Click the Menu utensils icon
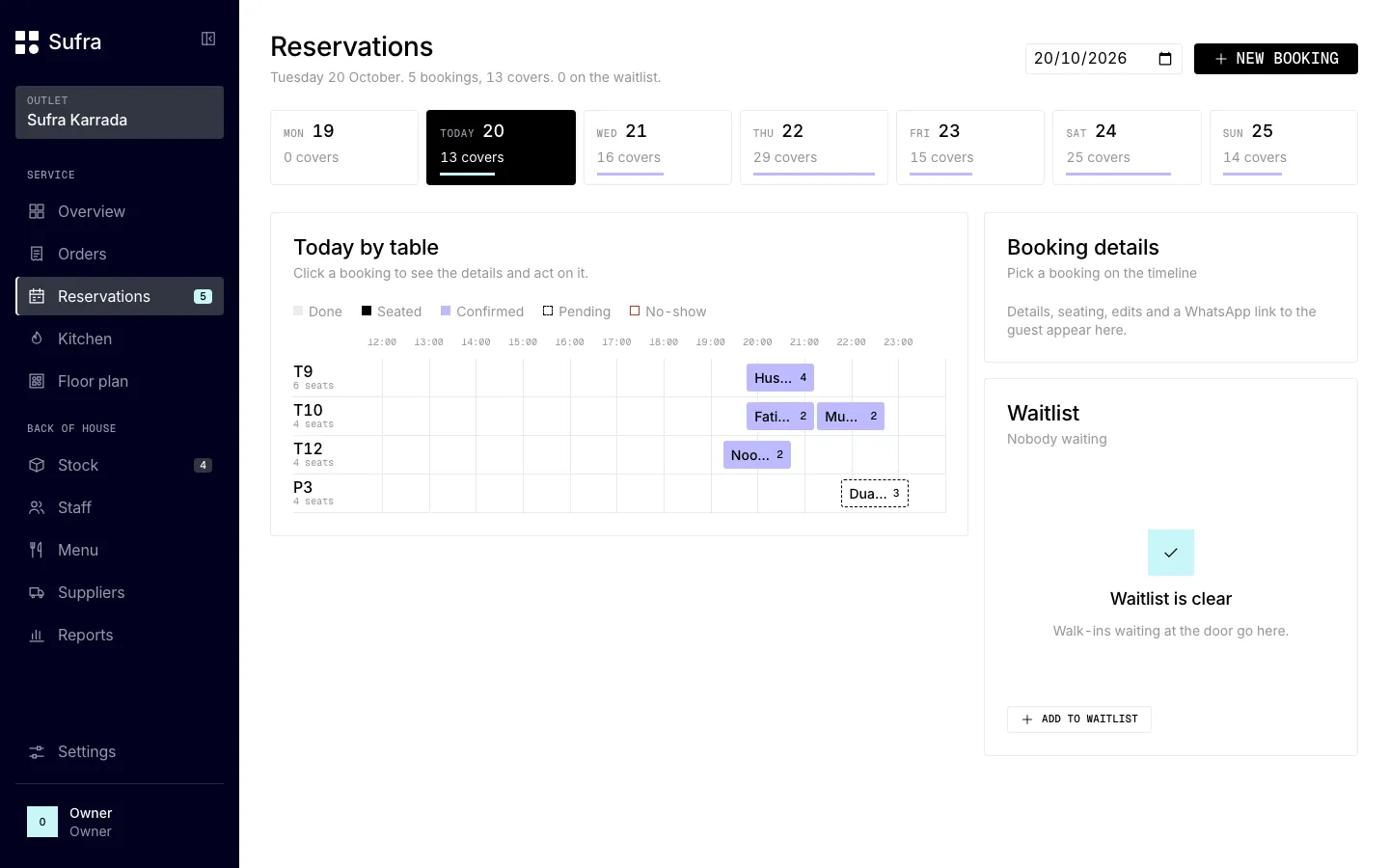 click(37, 550)
